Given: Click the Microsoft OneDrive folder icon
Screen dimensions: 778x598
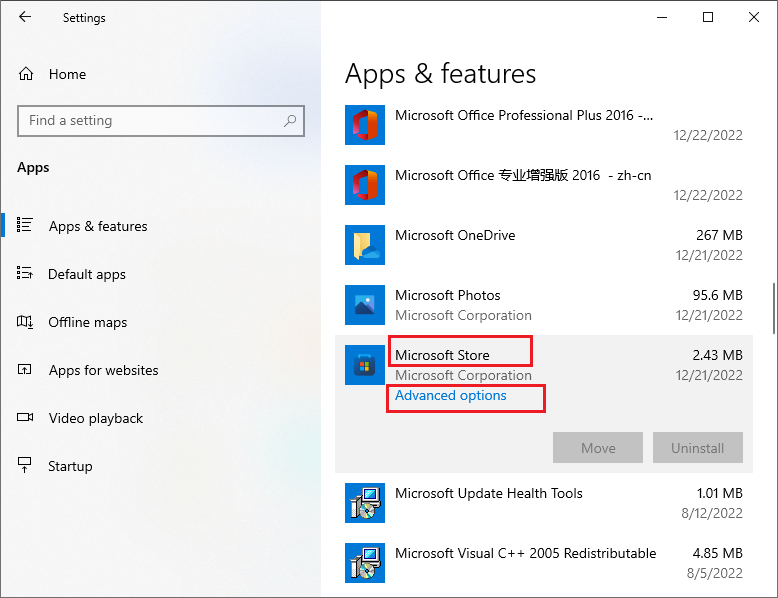Looking at the screenshot, I should click(x=364, y=245).
